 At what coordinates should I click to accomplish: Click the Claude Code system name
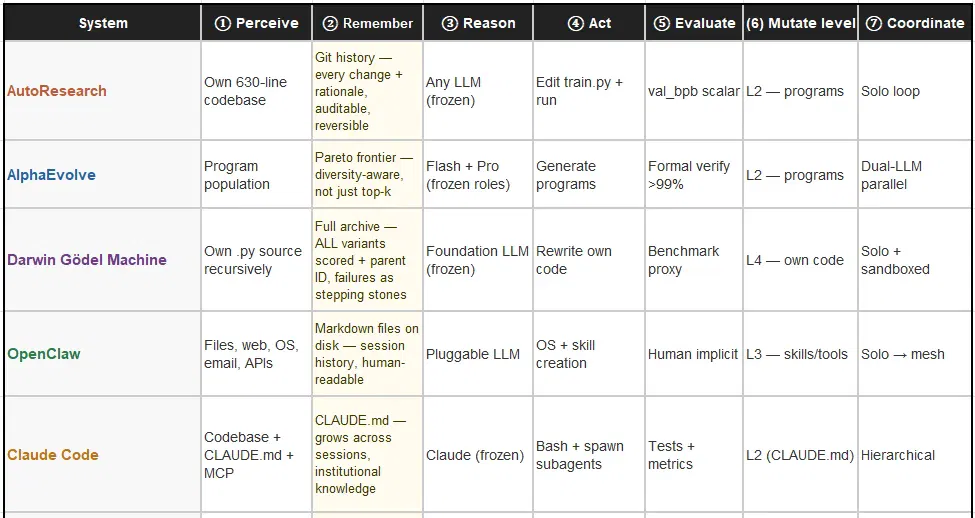click(53, 455)
